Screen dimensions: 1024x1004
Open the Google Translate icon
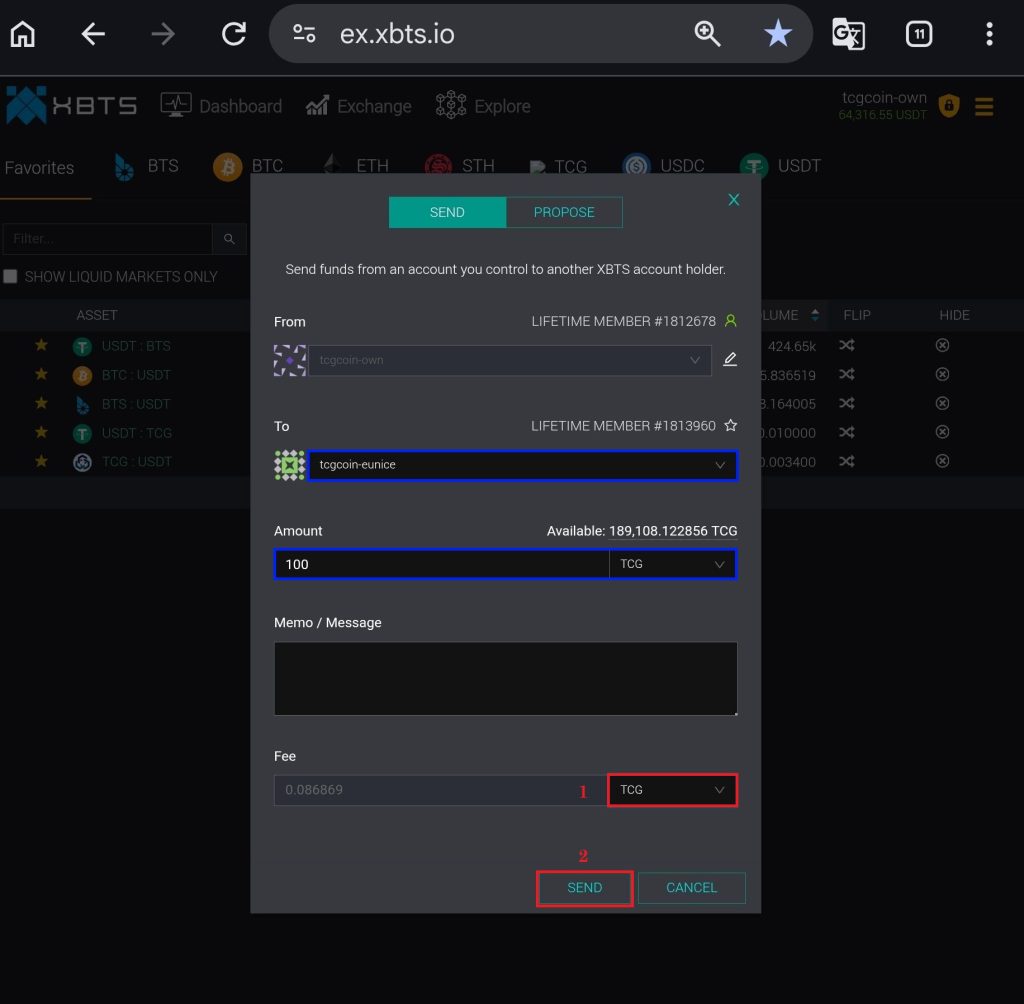pos(848,35)
